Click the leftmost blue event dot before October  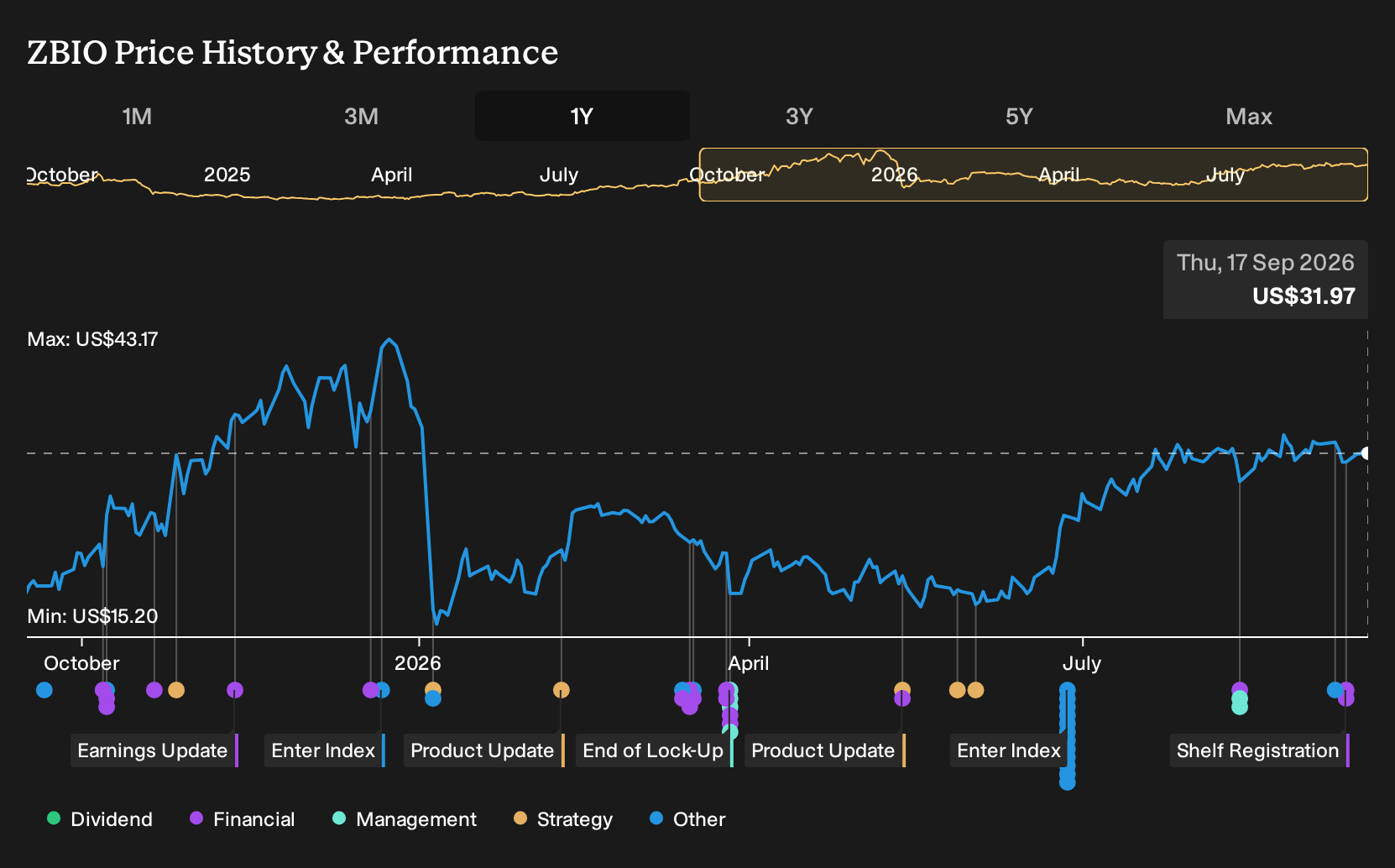tap(44, 690)
